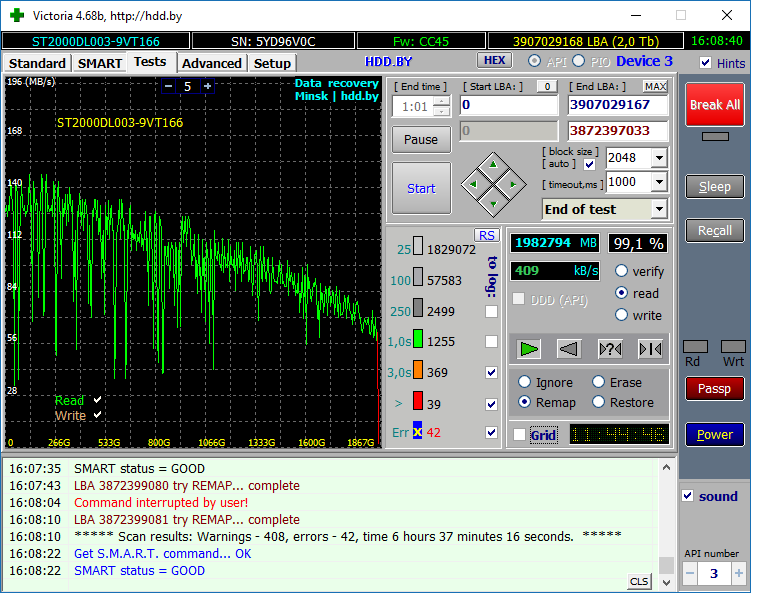Open the block size 2048 dropdown

coord(658,158)
